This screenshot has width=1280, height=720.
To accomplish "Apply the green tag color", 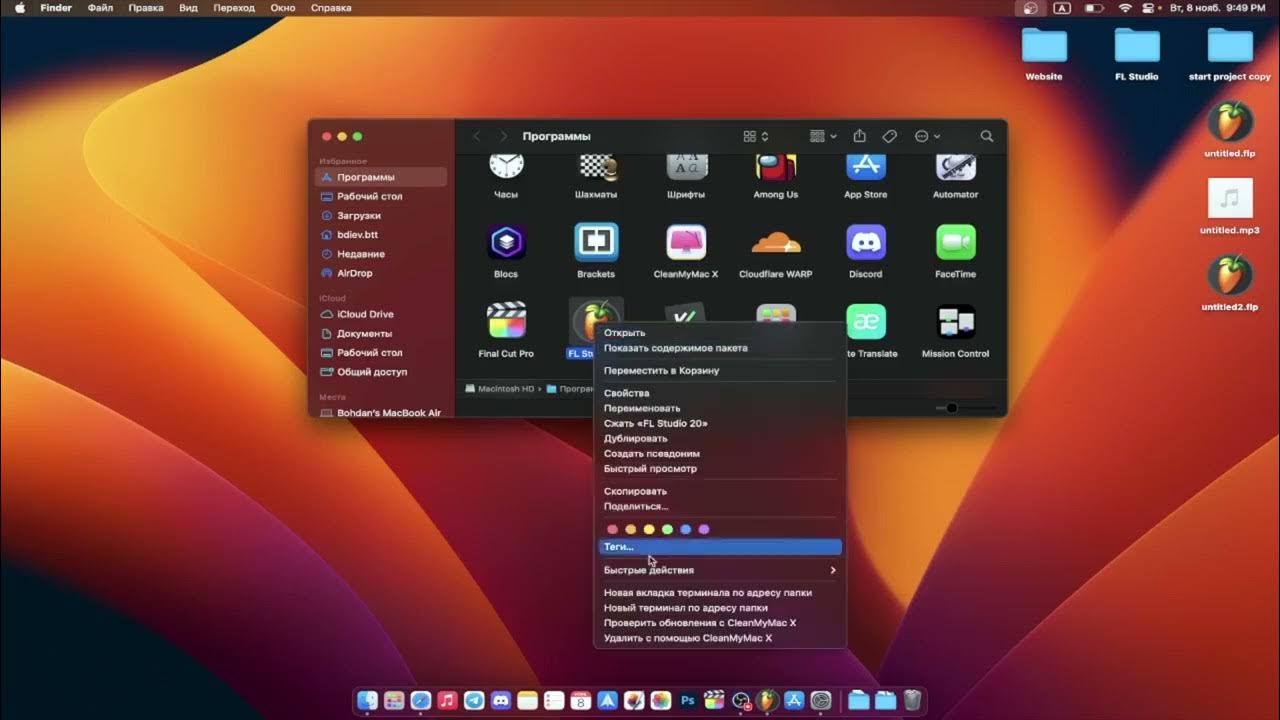I will click(x=667, y=529).
